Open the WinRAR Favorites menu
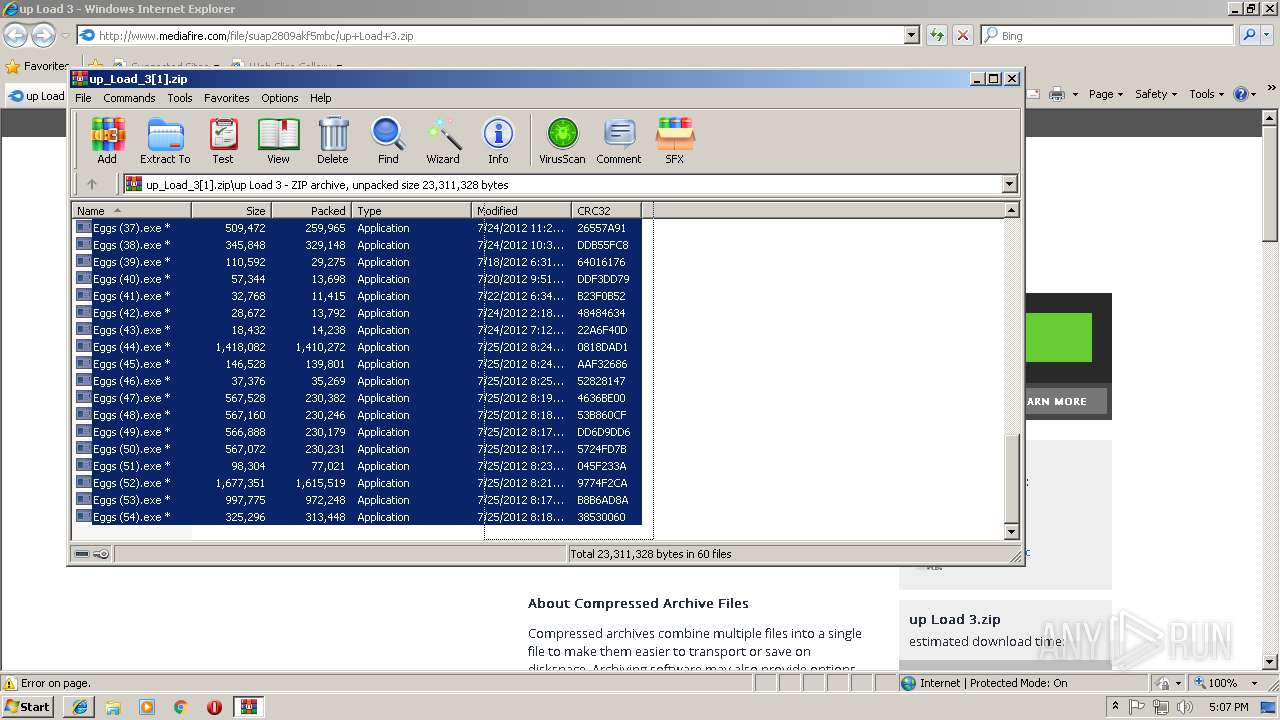The image size is (1280, 720). (227, 98)
